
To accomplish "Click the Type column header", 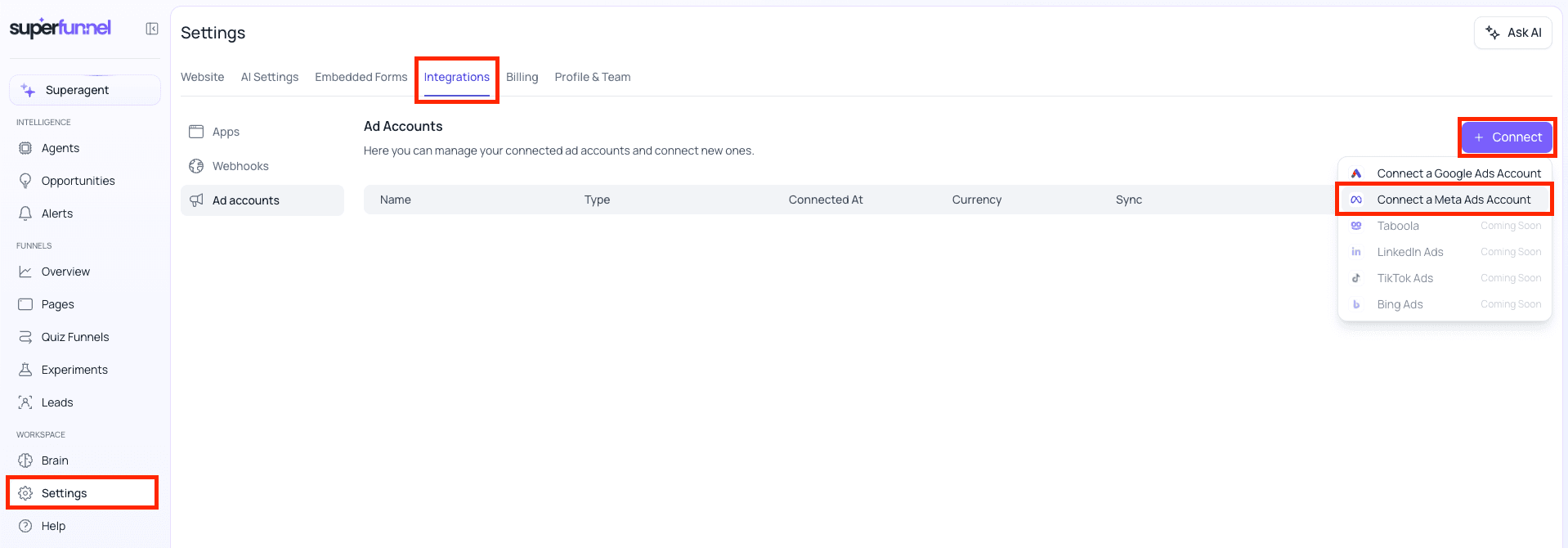I will (597, 200).
